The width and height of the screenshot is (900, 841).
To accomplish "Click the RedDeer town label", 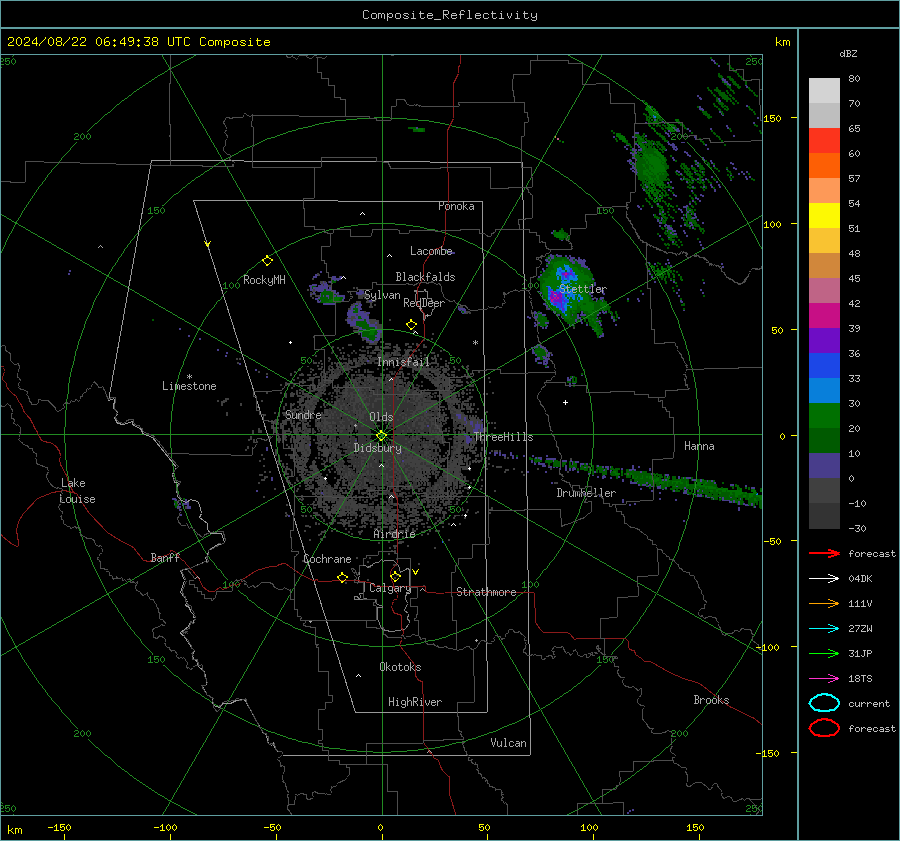I will point(424,303).
